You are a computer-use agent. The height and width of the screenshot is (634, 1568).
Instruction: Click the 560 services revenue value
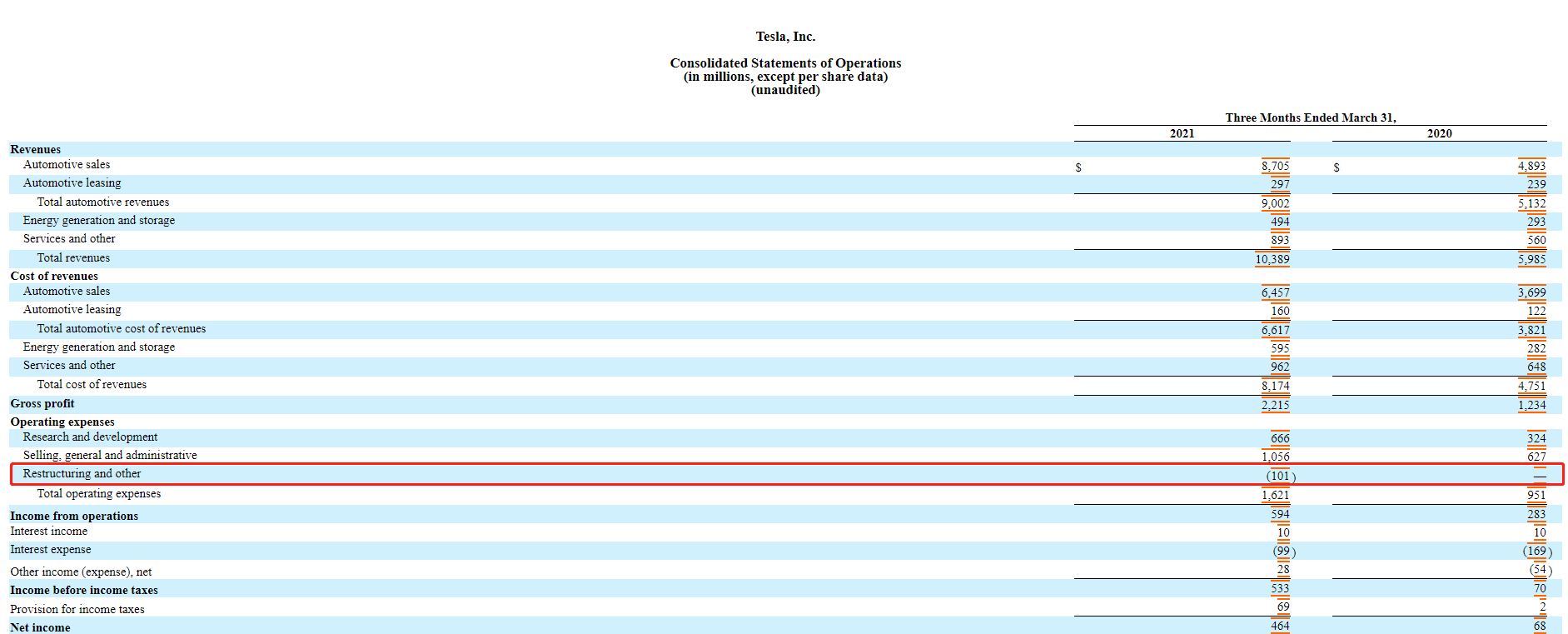(1536, 240)
